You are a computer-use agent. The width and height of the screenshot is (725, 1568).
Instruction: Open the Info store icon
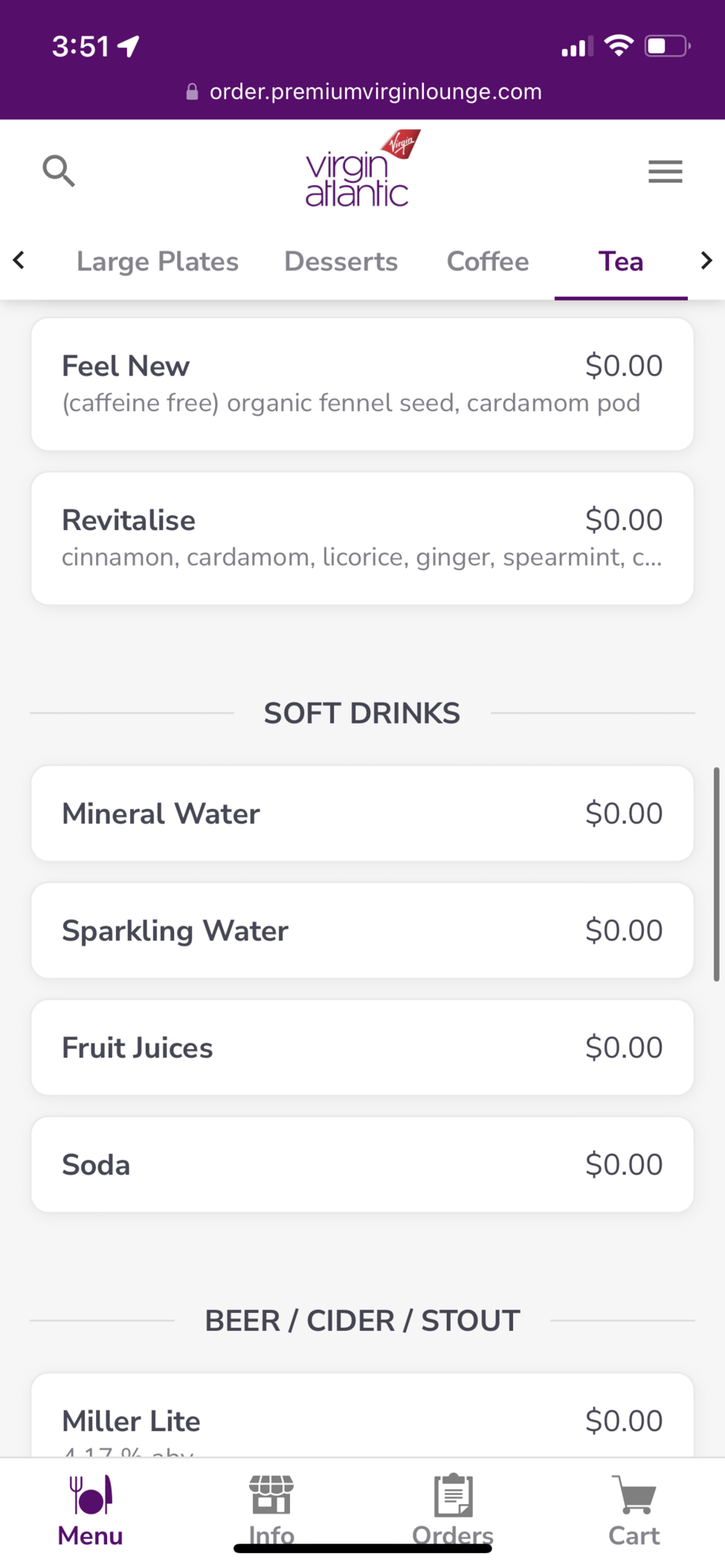pyautogui.click(x=271, y=1496)
